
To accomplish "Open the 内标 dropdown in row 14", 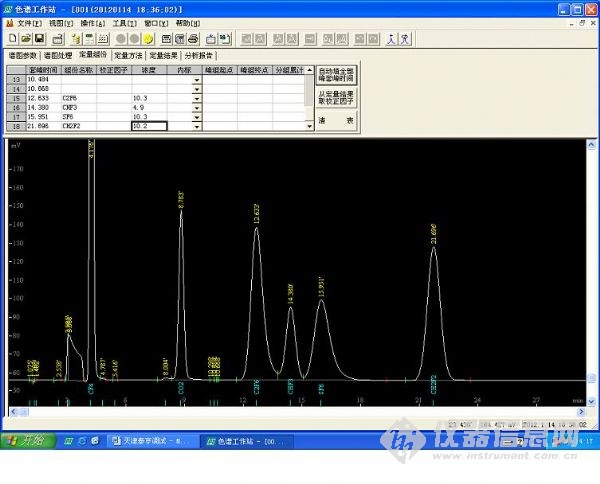I will pyautogui.click(x=197, y=89).
